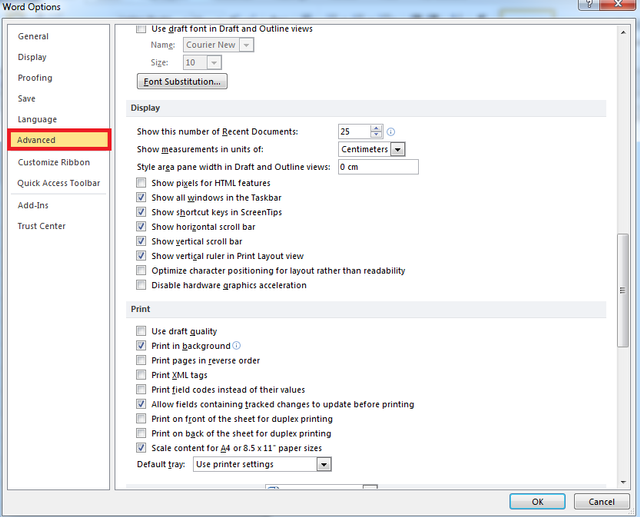
Task: Click the info icon beside Recent Documents
Action: [x=391, y=131]
